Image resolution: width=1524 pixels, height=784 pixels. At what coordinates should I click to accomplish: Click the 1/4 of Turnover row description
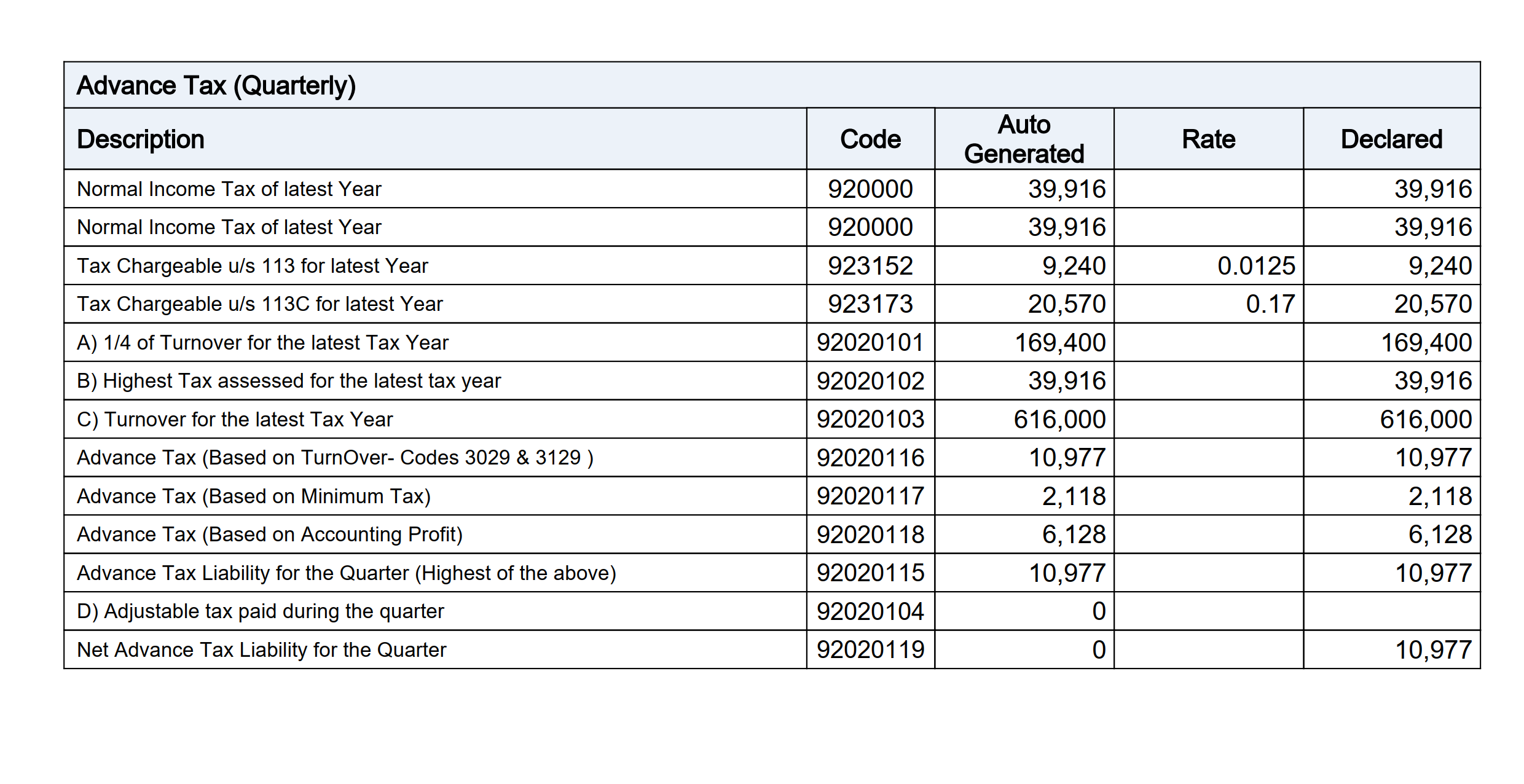click(x=263, y=343)
